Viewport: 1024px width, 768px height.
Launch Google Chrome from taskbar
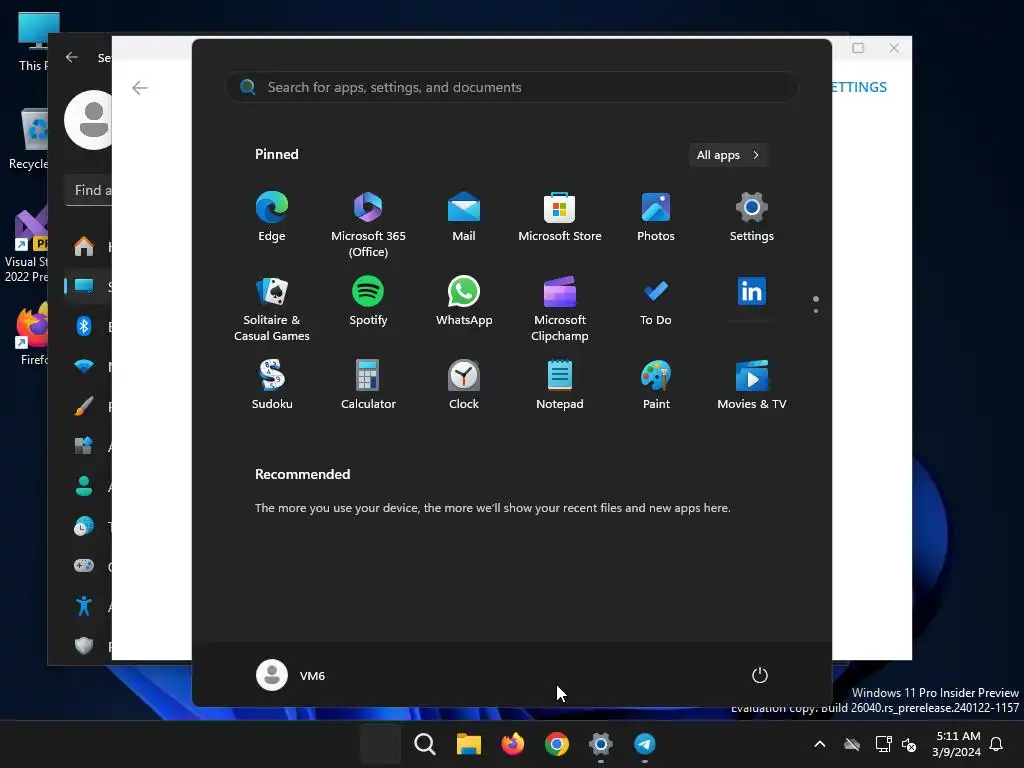coord(556,744)
